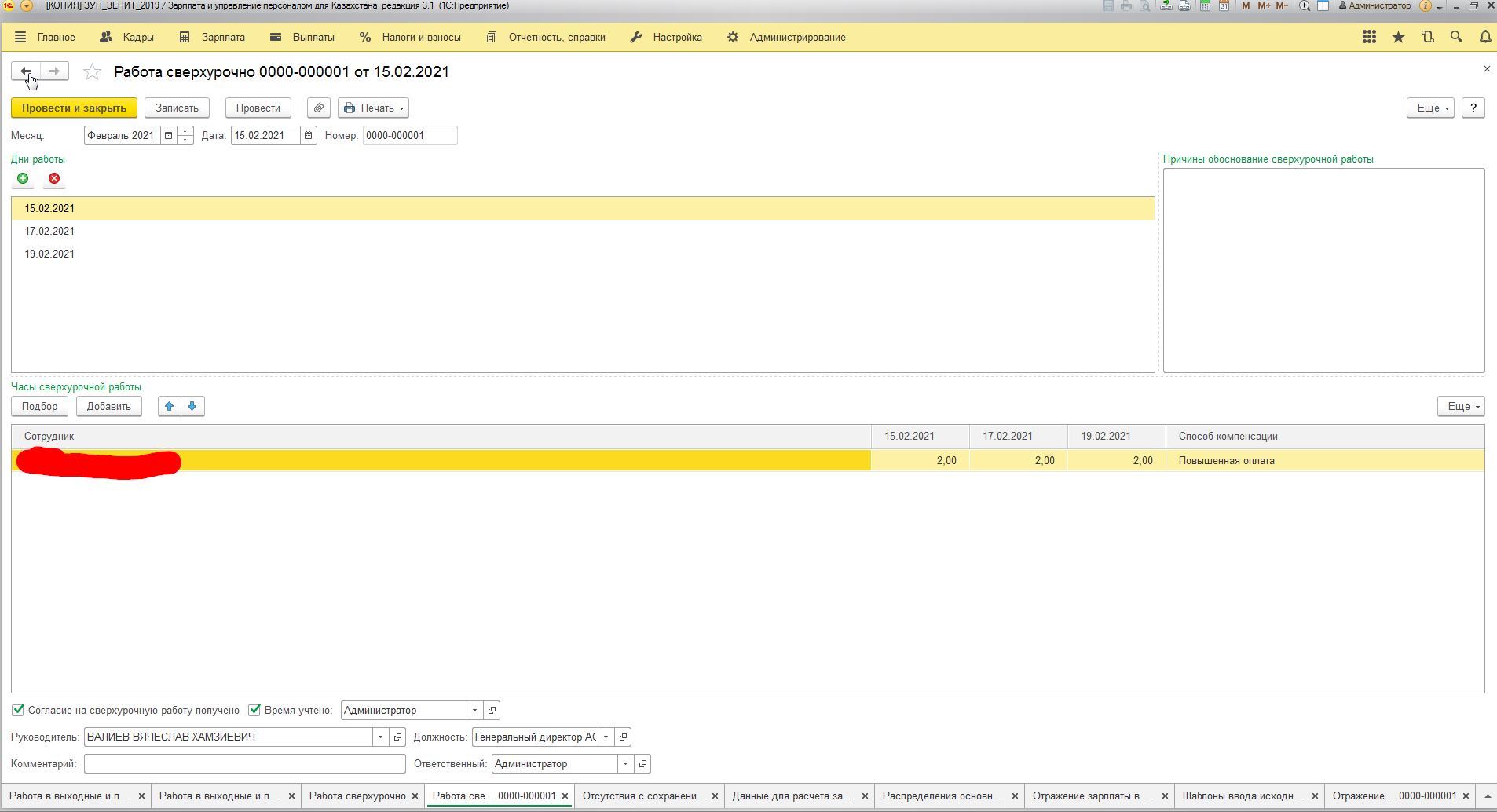Open Должность record link icon
The width and height of the screenshot is (1497, 812).
623,737
